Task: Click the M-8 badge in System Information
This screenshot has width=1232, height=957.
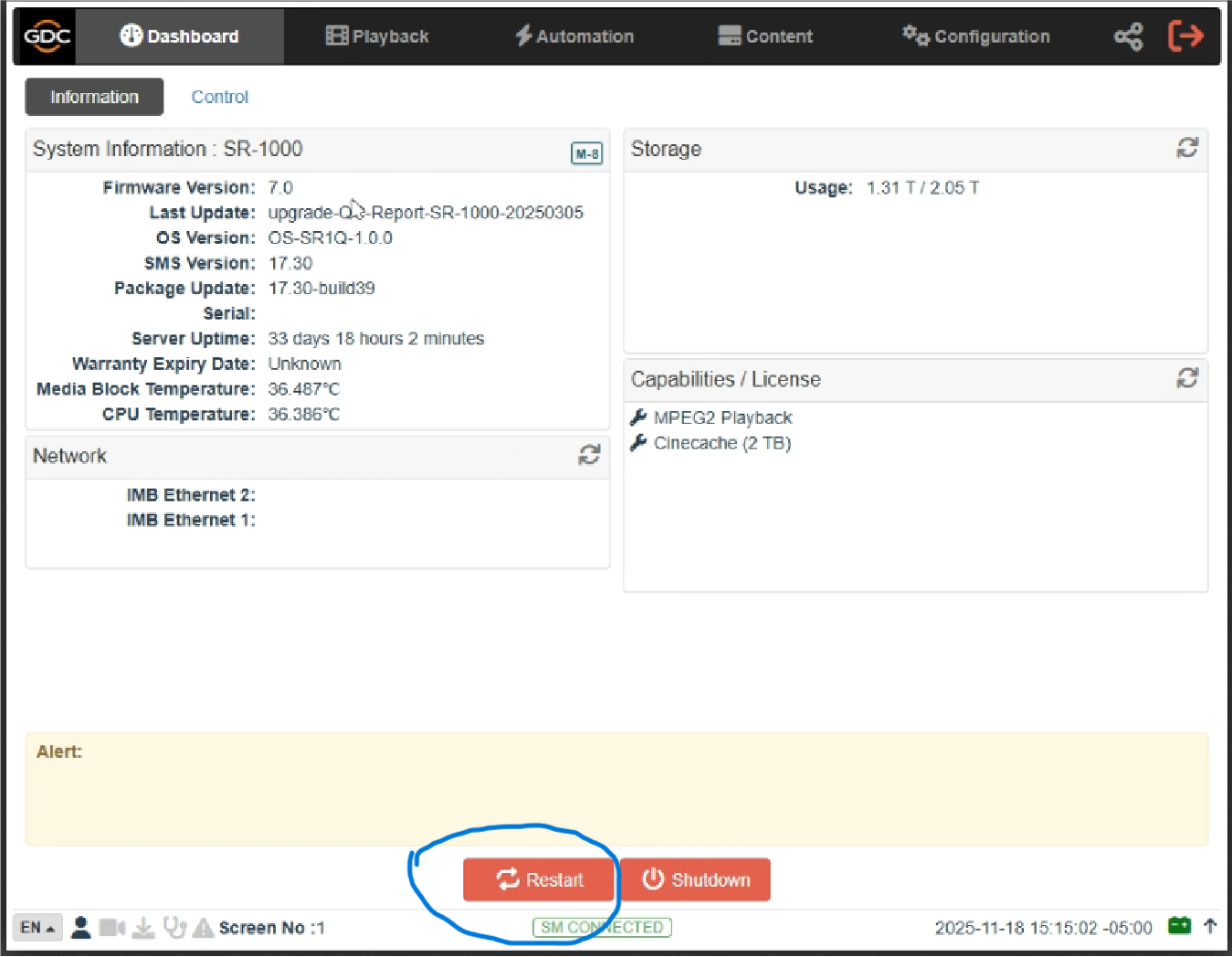Action: [x=586, y=153]
